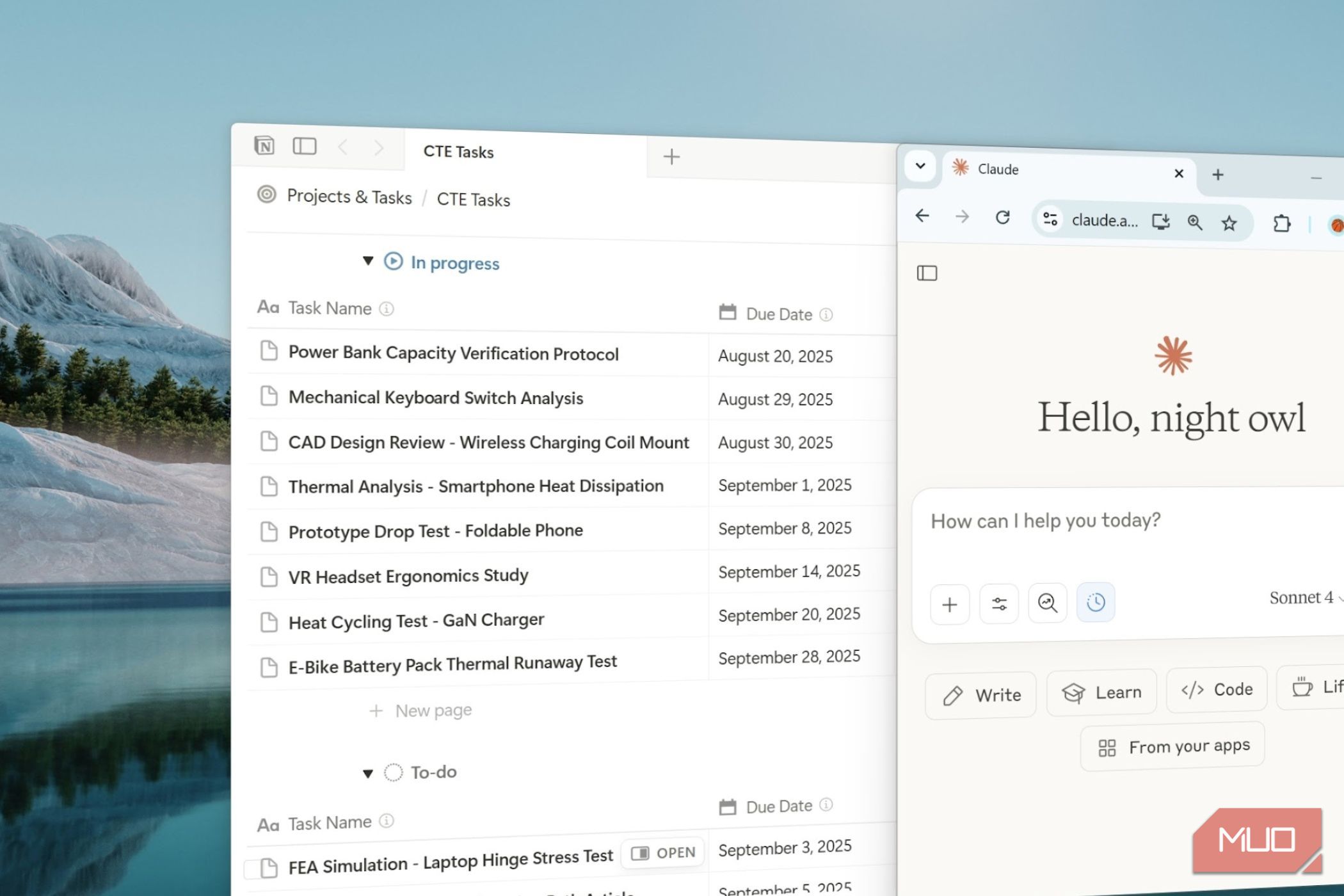Image resolution: width=1344 pixels, height=896 pixels.
Task: Click browser back arrow in Claude window
Action: coord(922,216)
